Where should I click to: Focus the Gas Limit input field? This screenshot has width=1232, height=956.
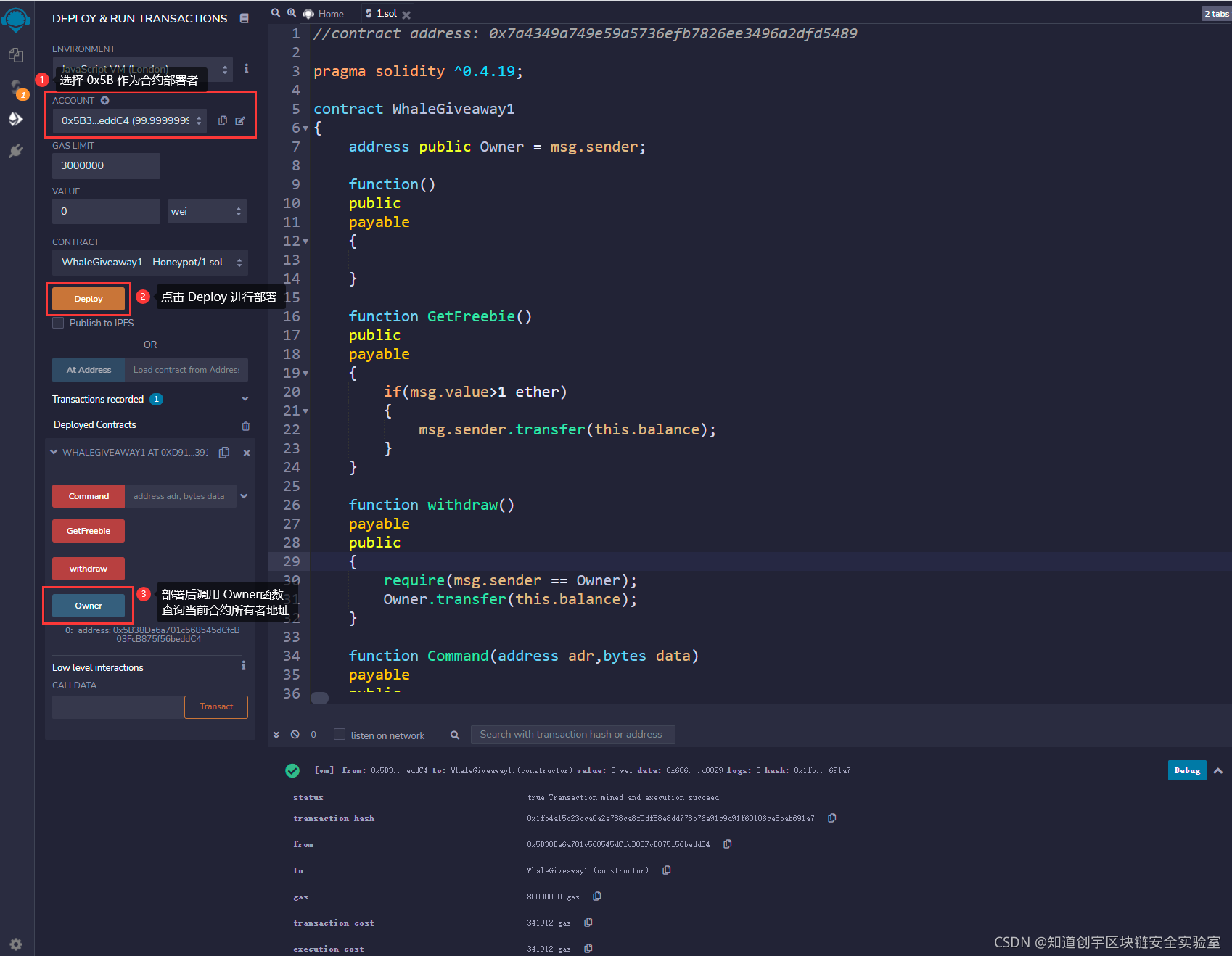coord(106,165)
